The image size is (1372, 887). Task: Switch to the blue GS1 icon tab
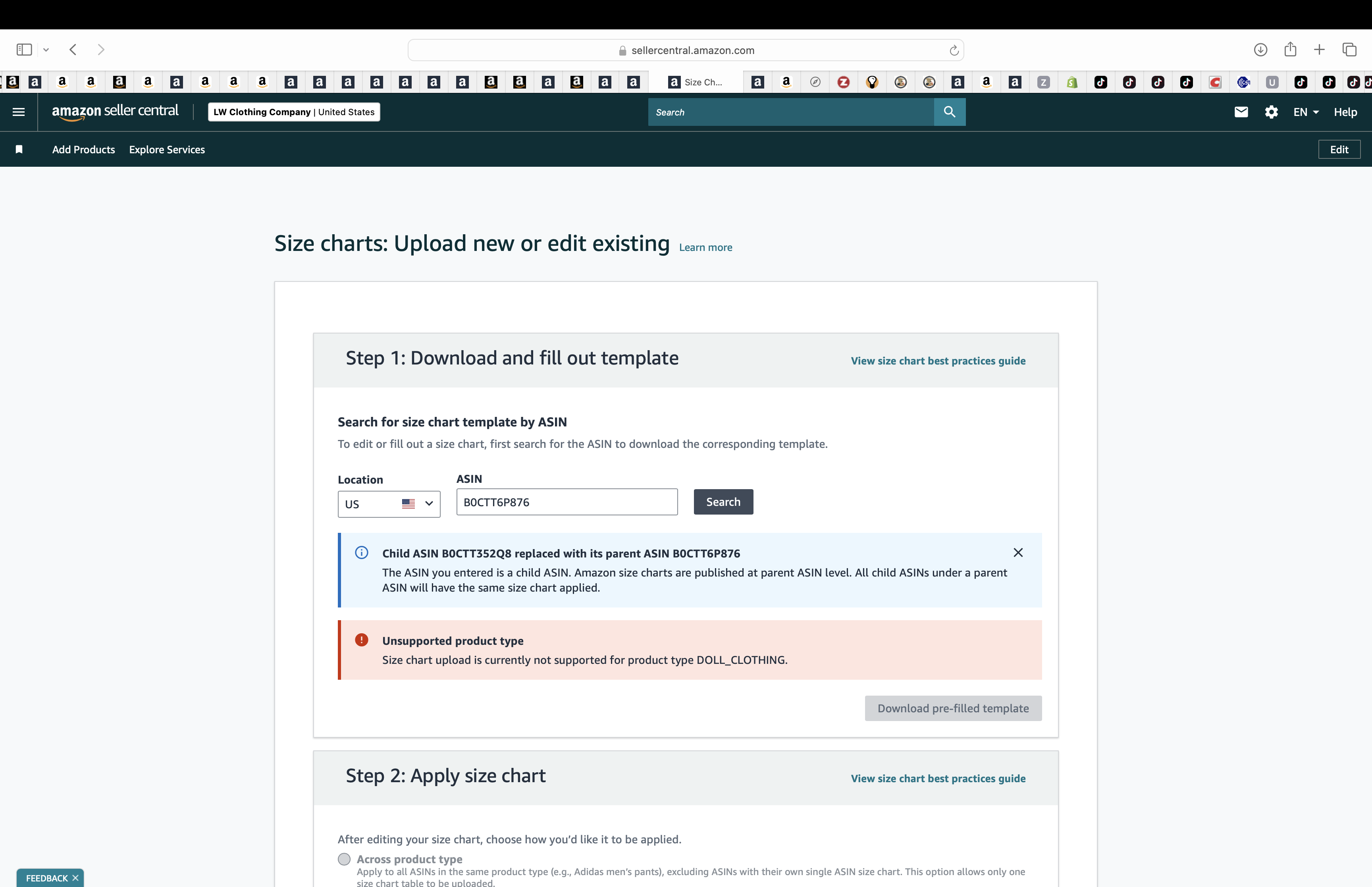[1244, 82]
